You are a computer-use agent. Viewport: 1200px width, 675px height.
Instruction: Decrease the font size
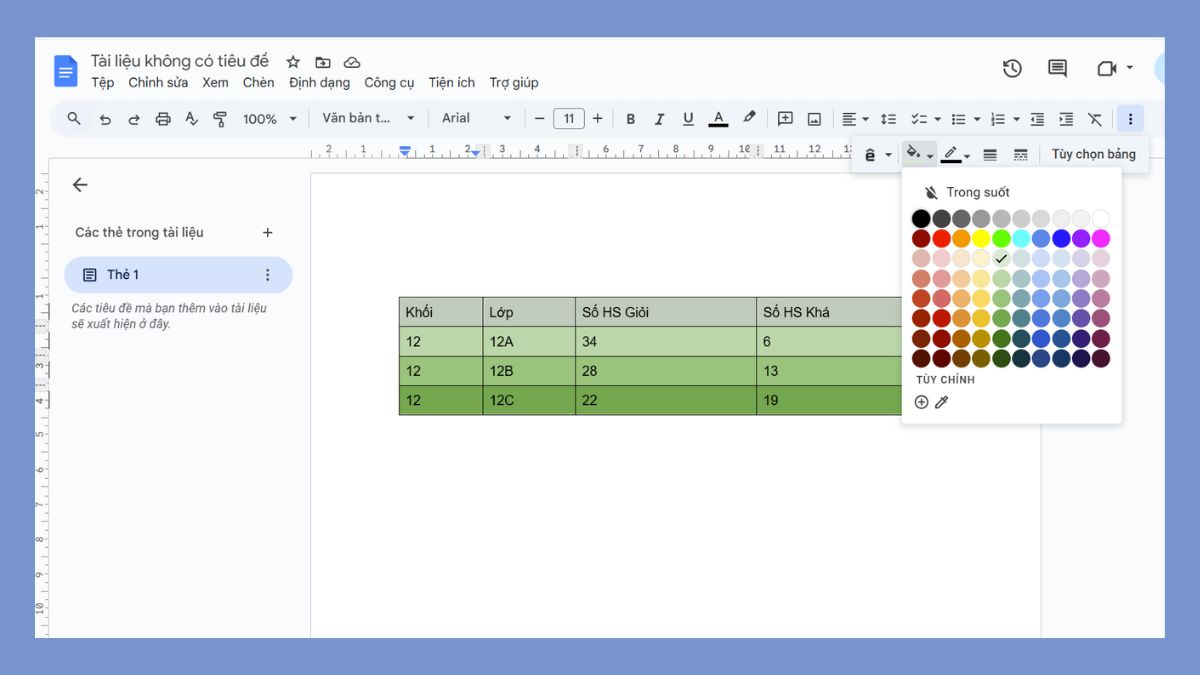pos(540,119)
